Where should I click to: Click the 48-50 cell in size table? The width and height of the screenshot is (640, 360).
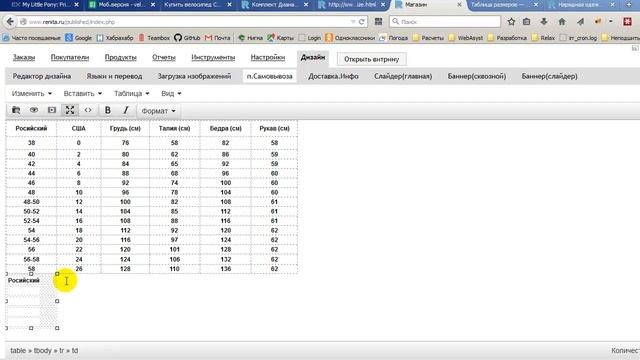pyautogui.click(x=31, y=202)
